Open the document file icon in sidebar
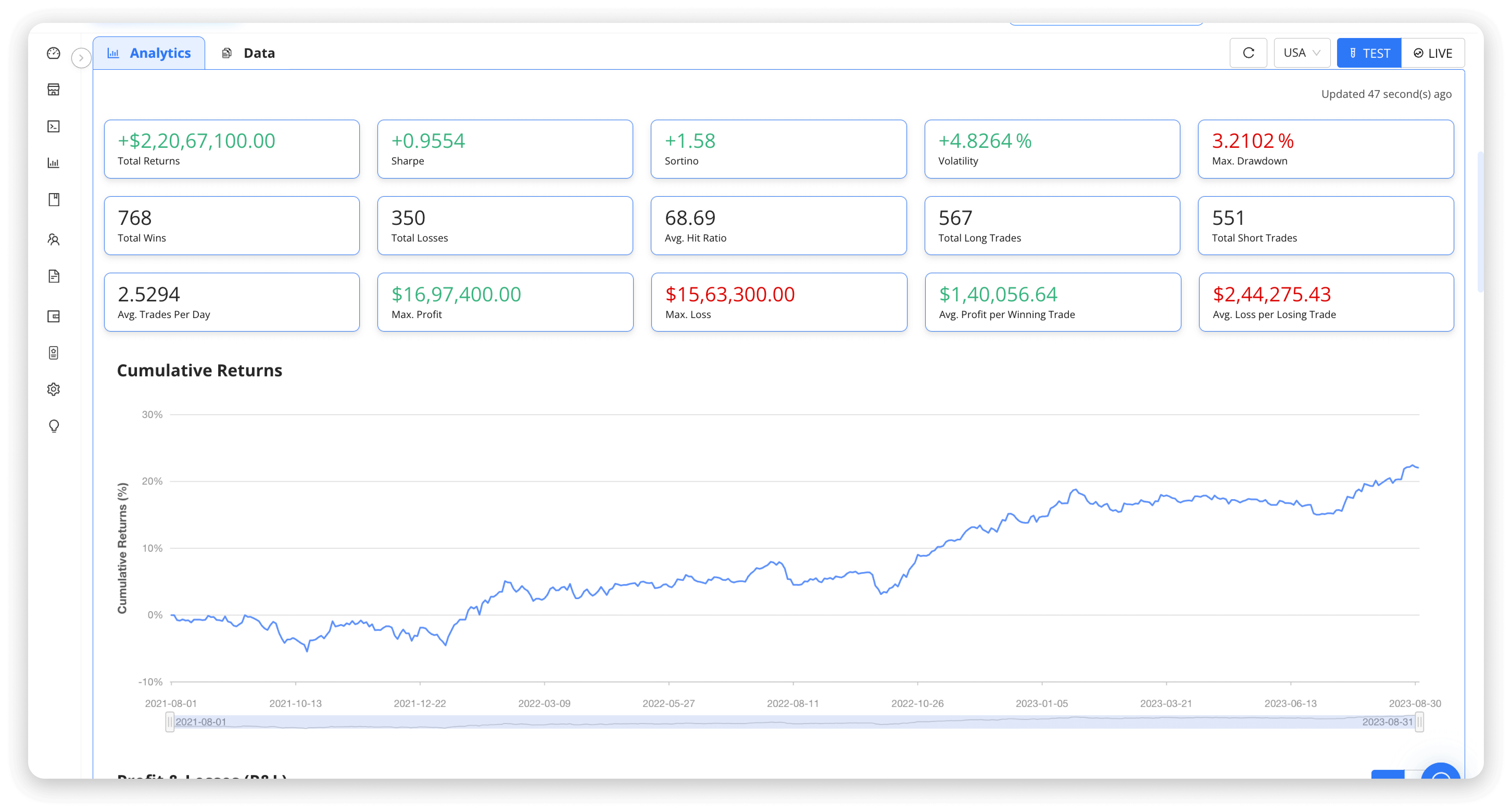 (x=53, y=276)
